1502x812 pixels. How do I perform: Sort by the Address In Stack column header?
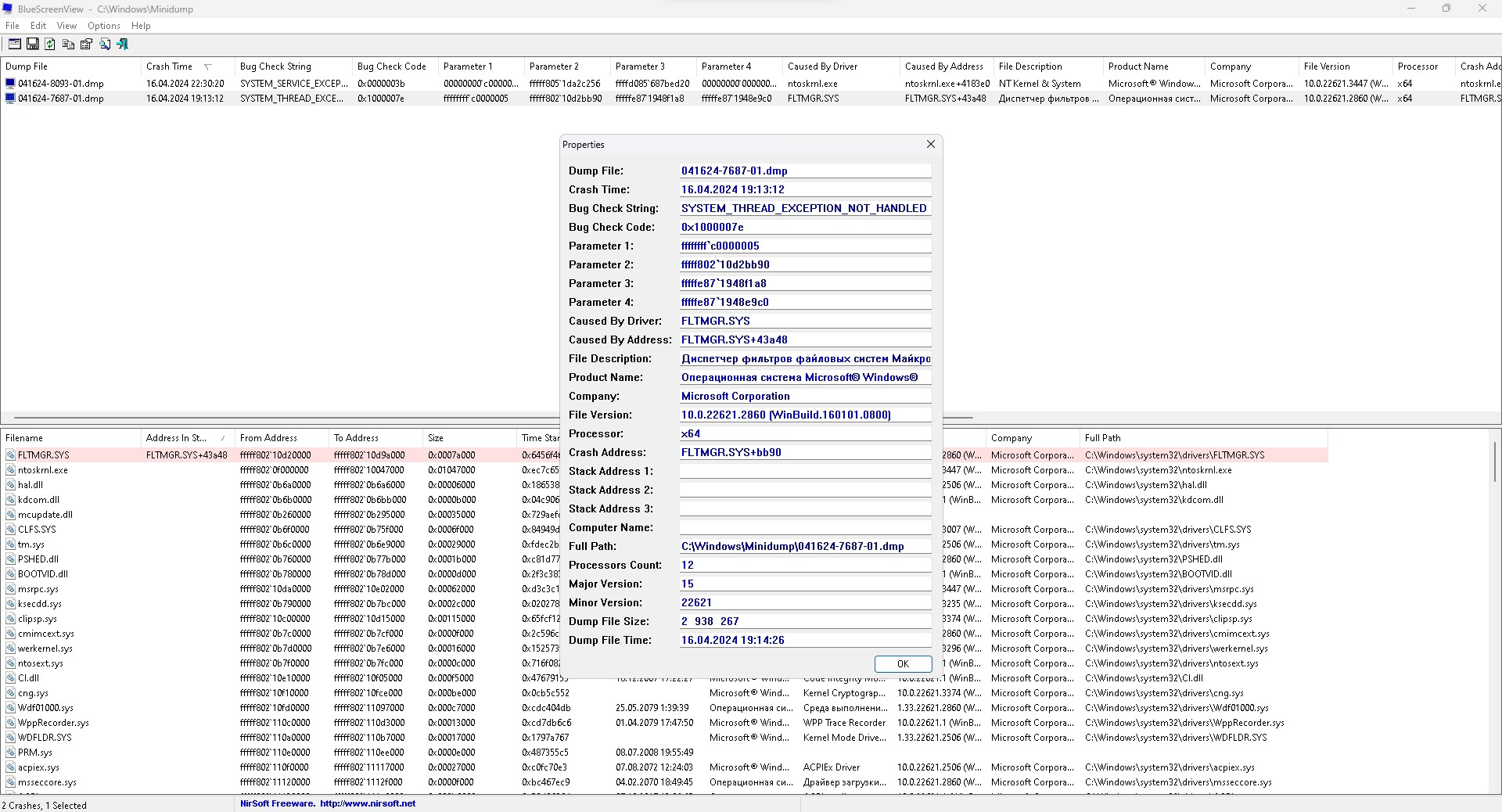click(187, 438)
